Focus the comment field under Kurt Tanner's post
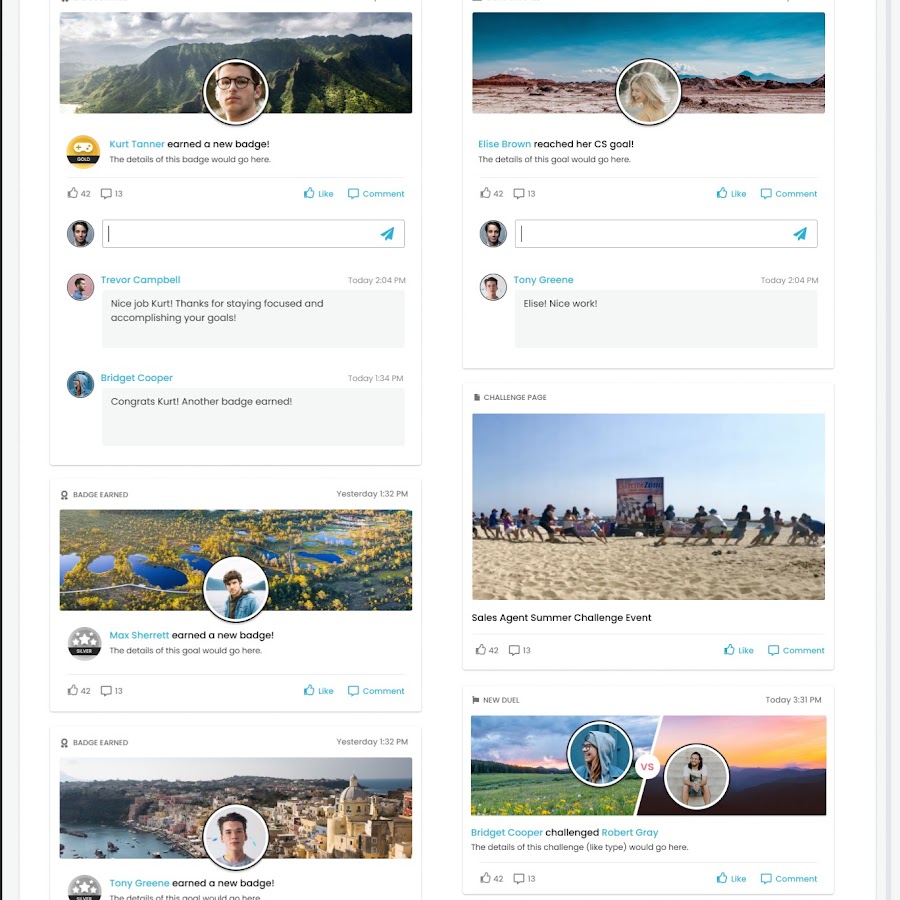Image resolution: width=900 pixels, height=900 pixels. tap(253, 234)
